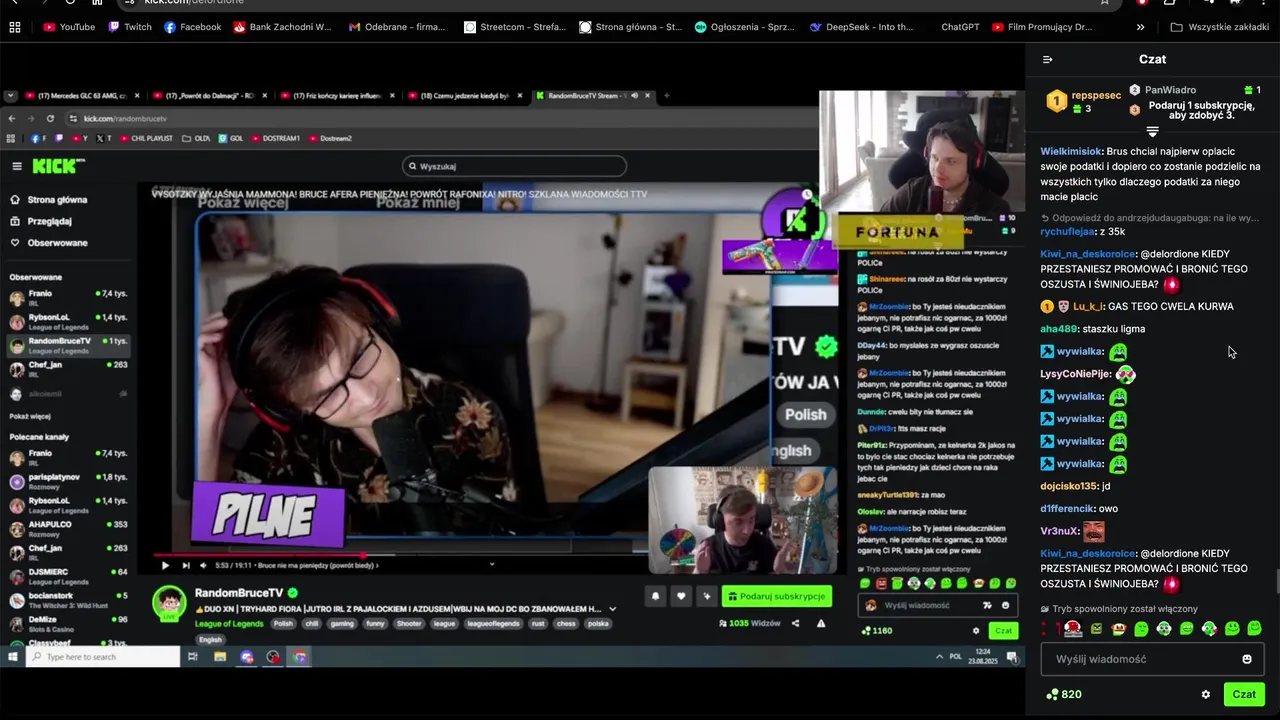Open the emoji picker in the message box
The image size is (1280, 720).
[x=1247, y=659]
